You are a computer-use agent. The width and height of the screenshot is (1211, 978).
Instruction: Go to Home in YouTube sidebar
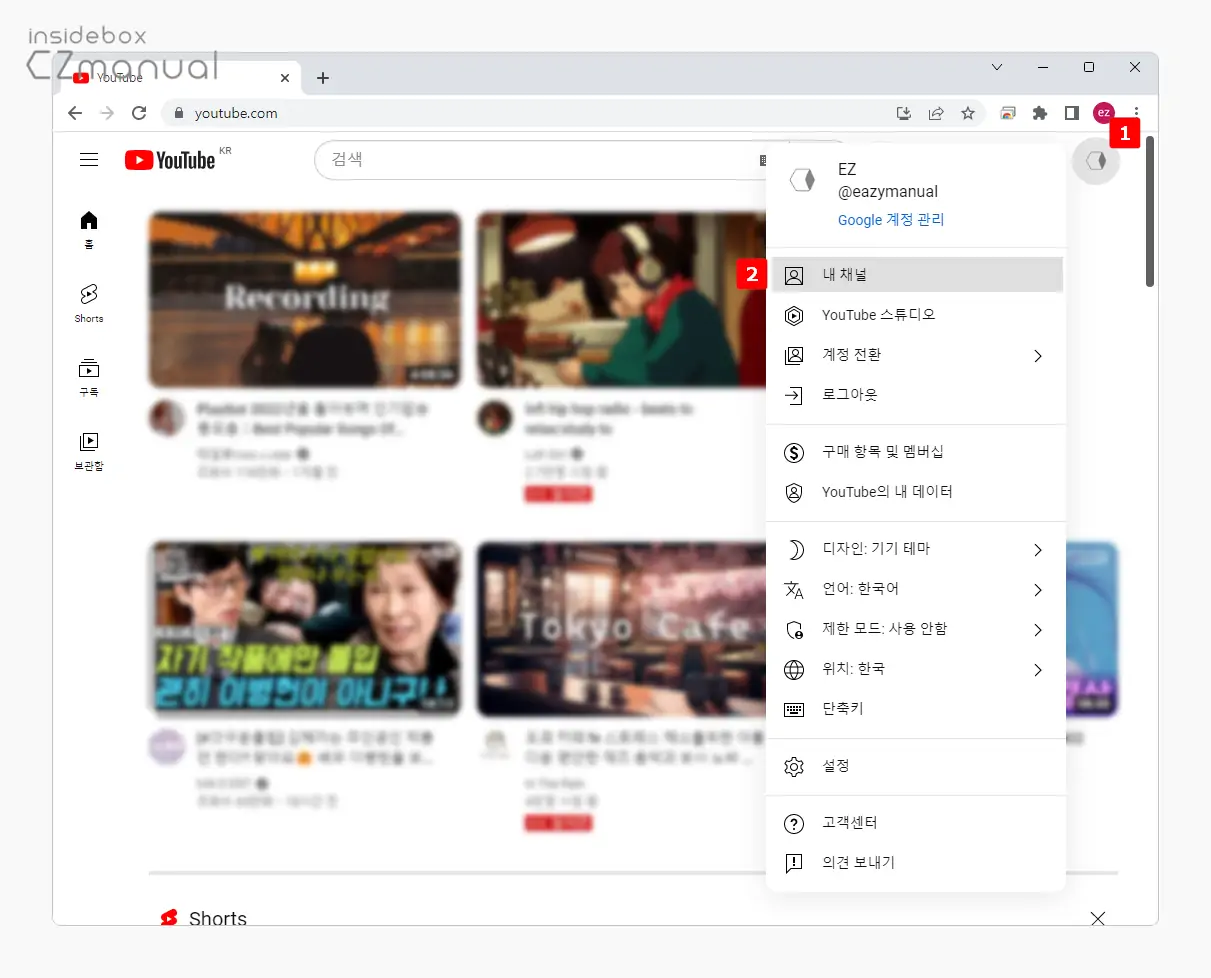point(89,229)
